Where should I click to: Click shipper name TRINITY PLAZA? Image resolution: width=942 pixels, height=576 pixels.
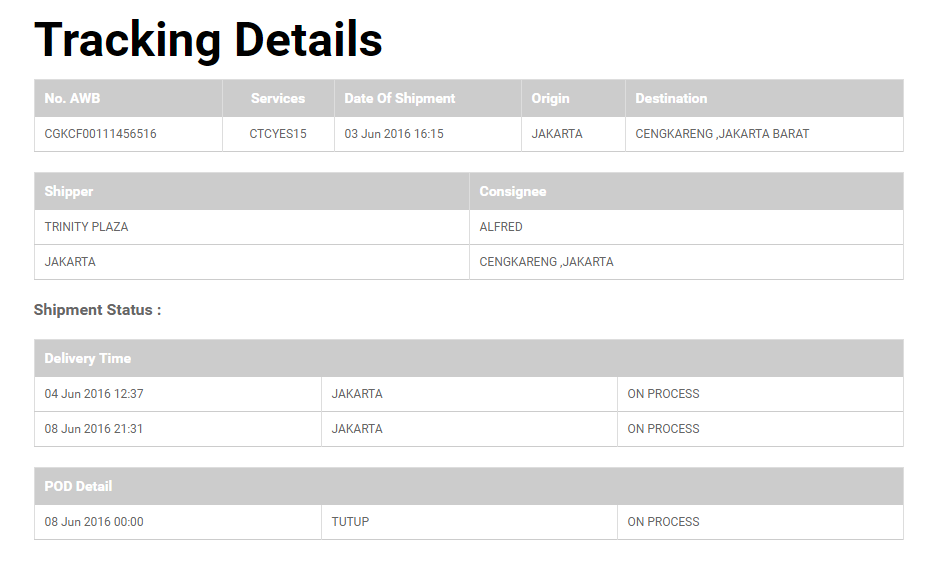pyautogui.click(x=86, y=227)
